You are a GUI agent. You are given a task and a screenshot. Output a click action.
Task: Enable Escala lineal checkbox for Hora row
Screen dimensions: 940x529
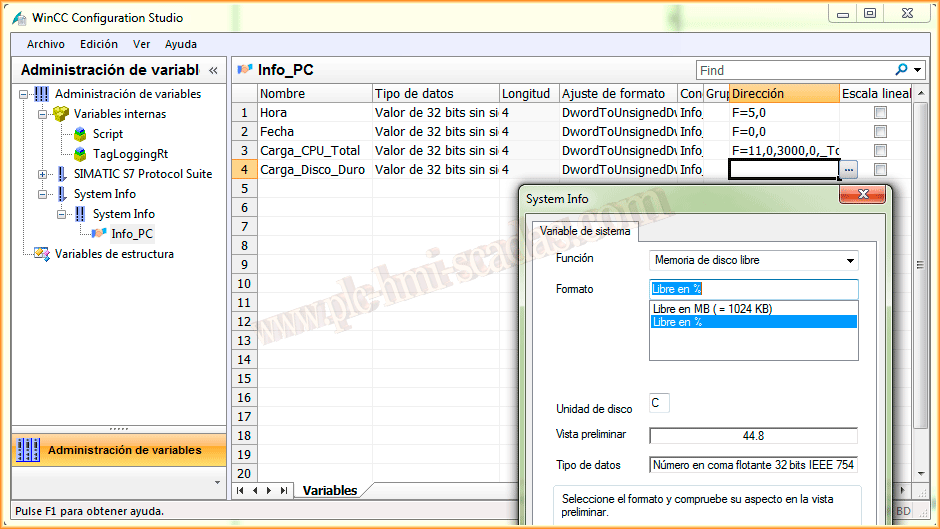pyautogui.click(x=880, y=113)
